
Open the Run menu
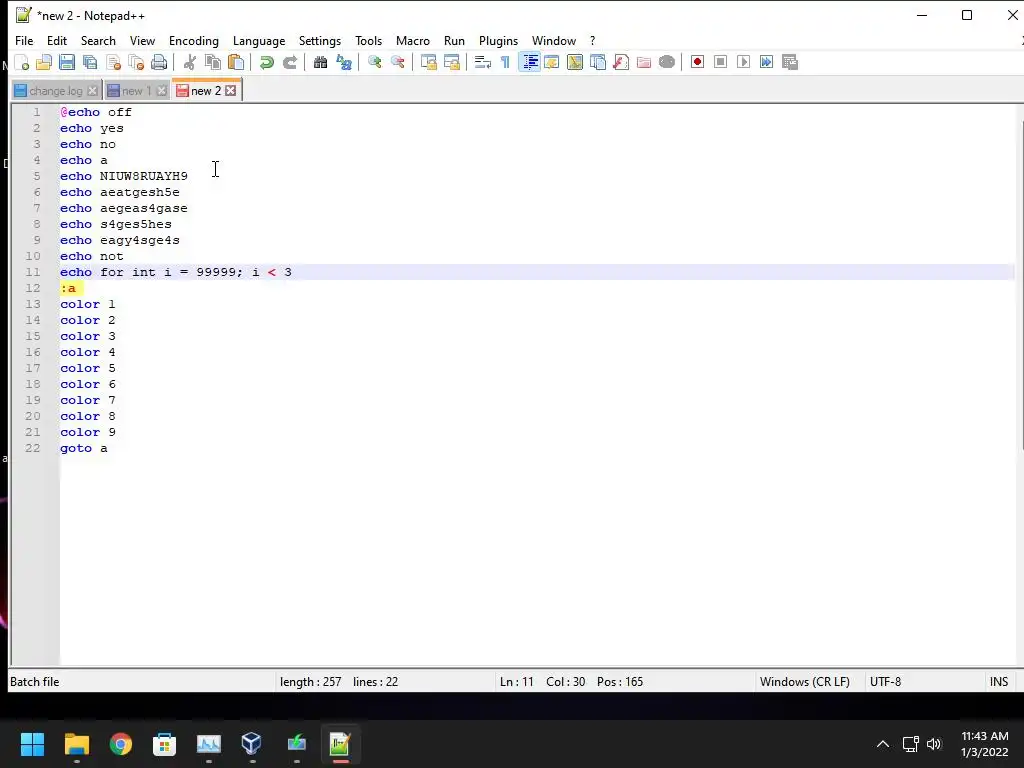[x=455, y=40]
